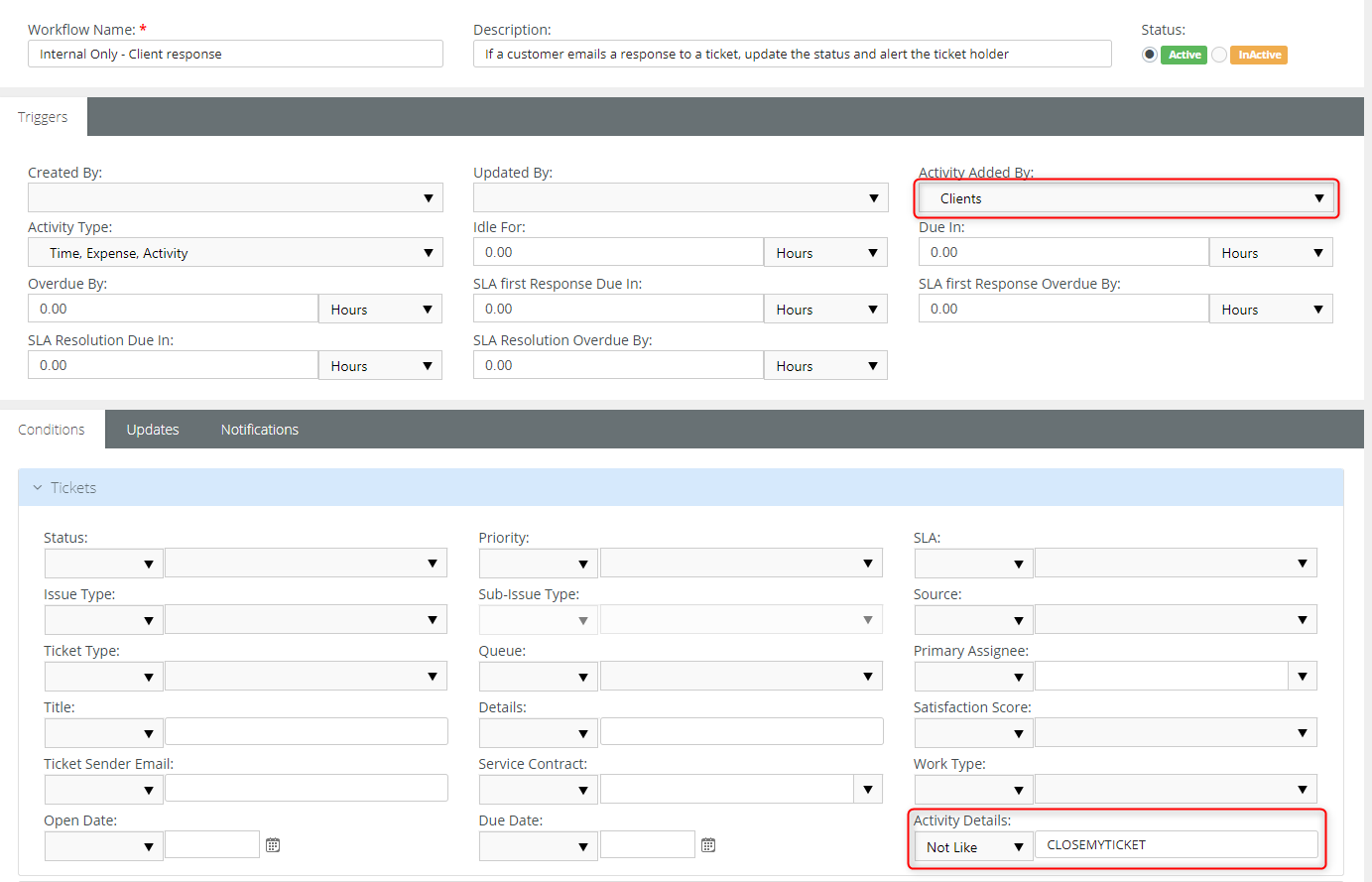This screenshot has height=882, width=1372.
Task: Switch to the Notifications tab
Action: 259,429
